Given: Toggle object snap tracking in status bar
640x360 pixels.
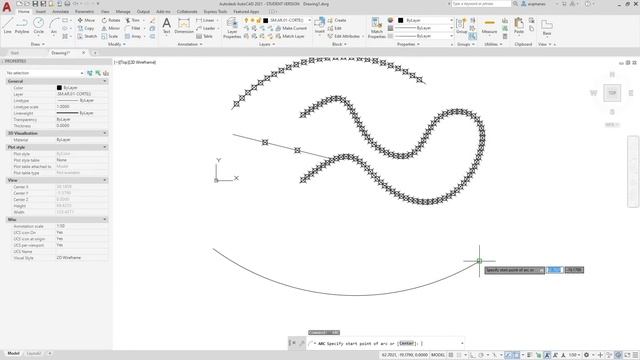Looking at the screenshot, I should 508,355.
